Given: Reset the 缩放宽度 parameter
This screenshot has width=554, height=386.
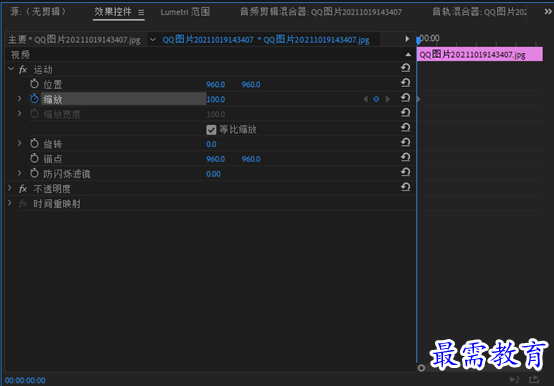Looking at the screenshot, I should [x=406, y=113].
